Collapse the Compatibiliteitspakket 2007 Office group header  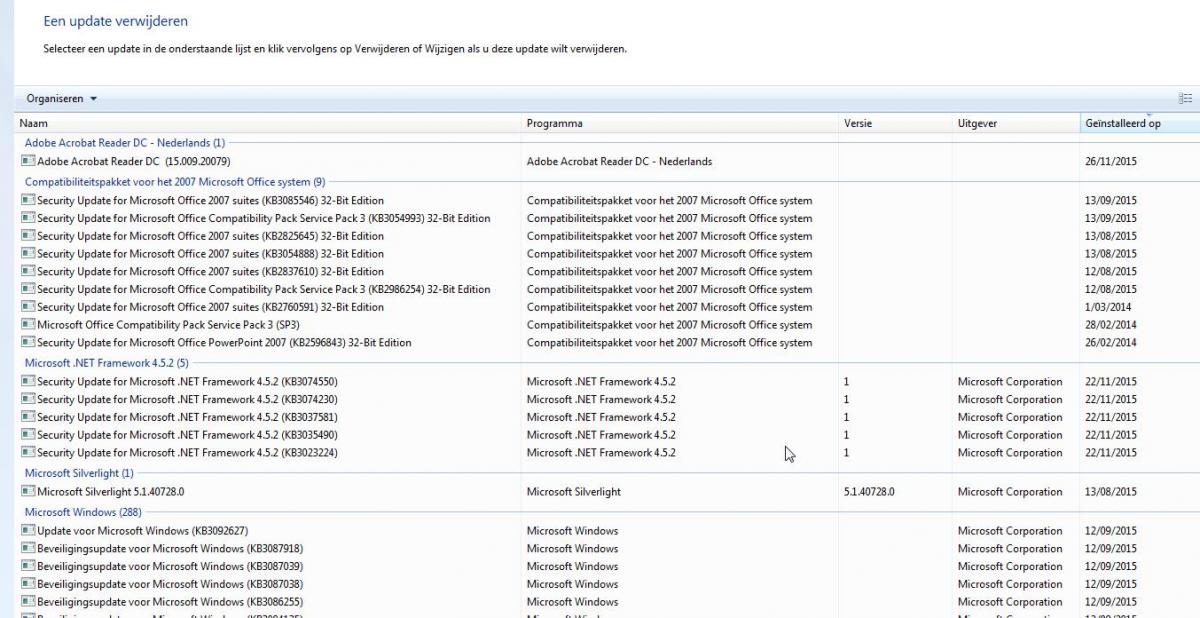pyautogui.click(x=174, y=182)
